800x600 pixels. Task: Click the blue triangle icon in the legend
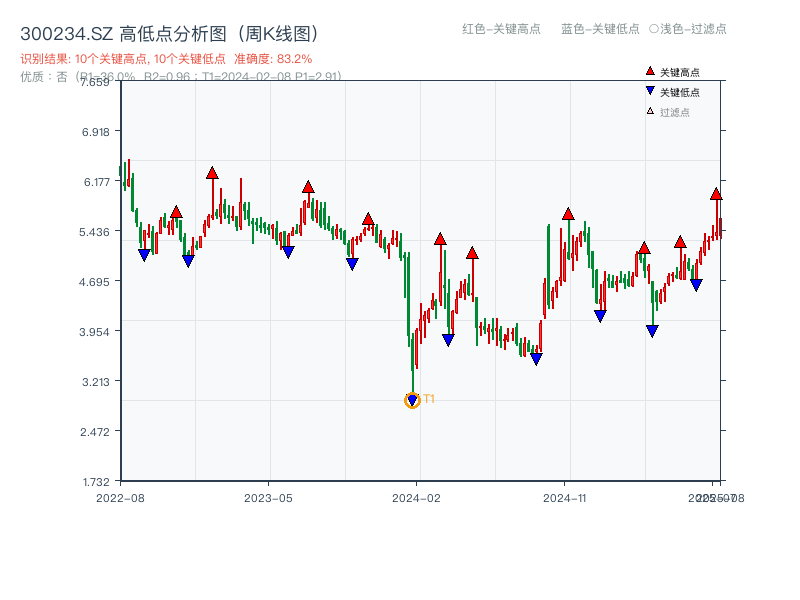point(650,91)
